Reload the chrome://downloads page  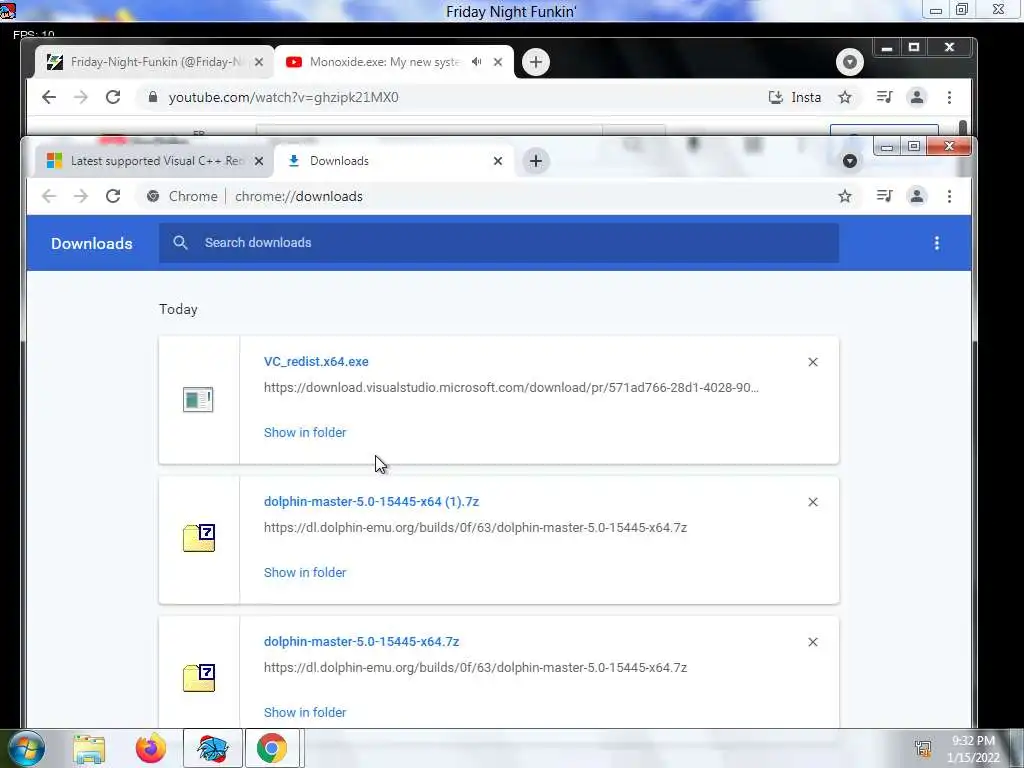113,196
